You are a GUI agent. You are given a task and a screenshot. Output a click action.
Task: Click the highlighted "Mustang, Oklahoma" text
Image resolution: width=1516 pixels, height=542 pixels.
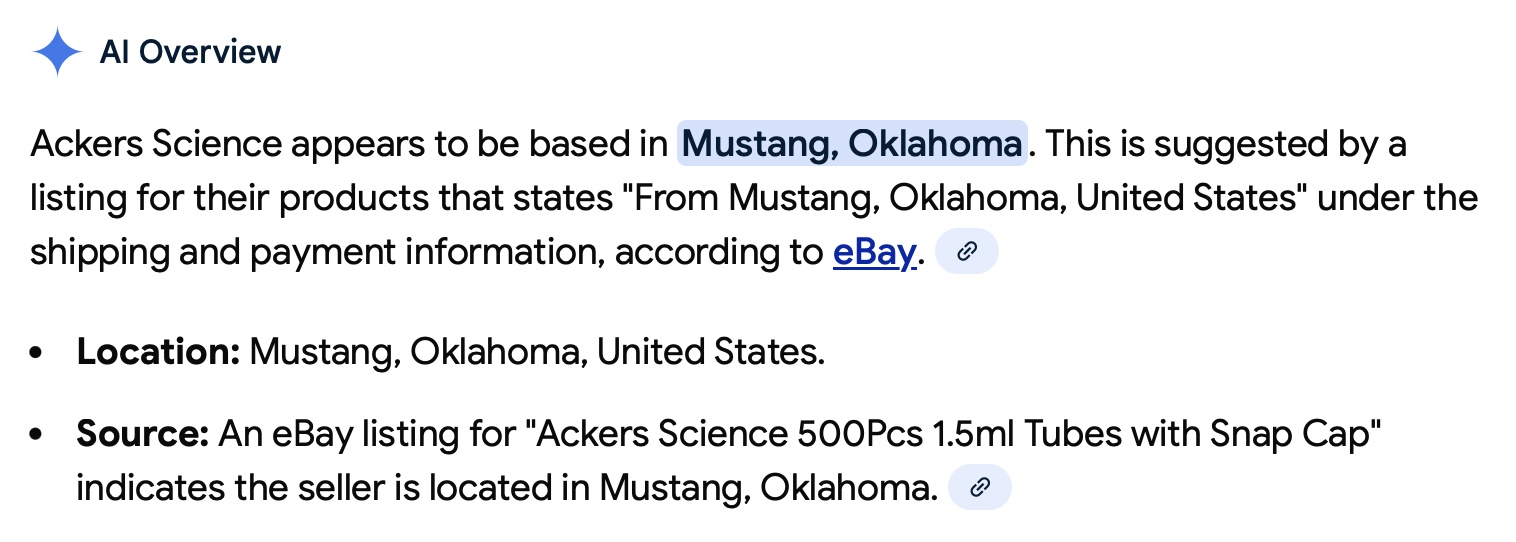(852, 145)
